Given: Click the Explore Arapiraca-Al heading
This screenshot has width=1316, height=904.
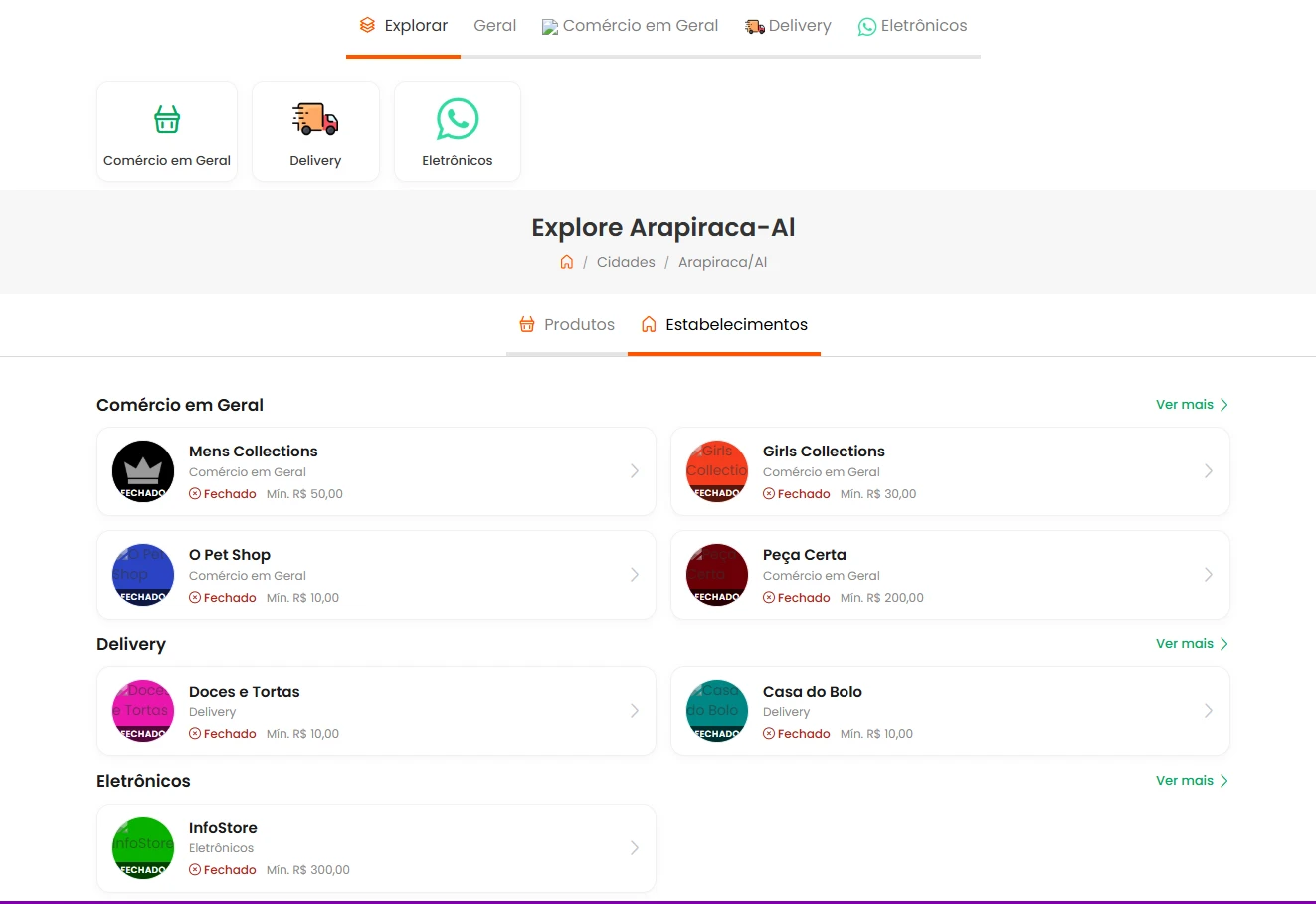Looking at the screenshot, I should [663, 228].
